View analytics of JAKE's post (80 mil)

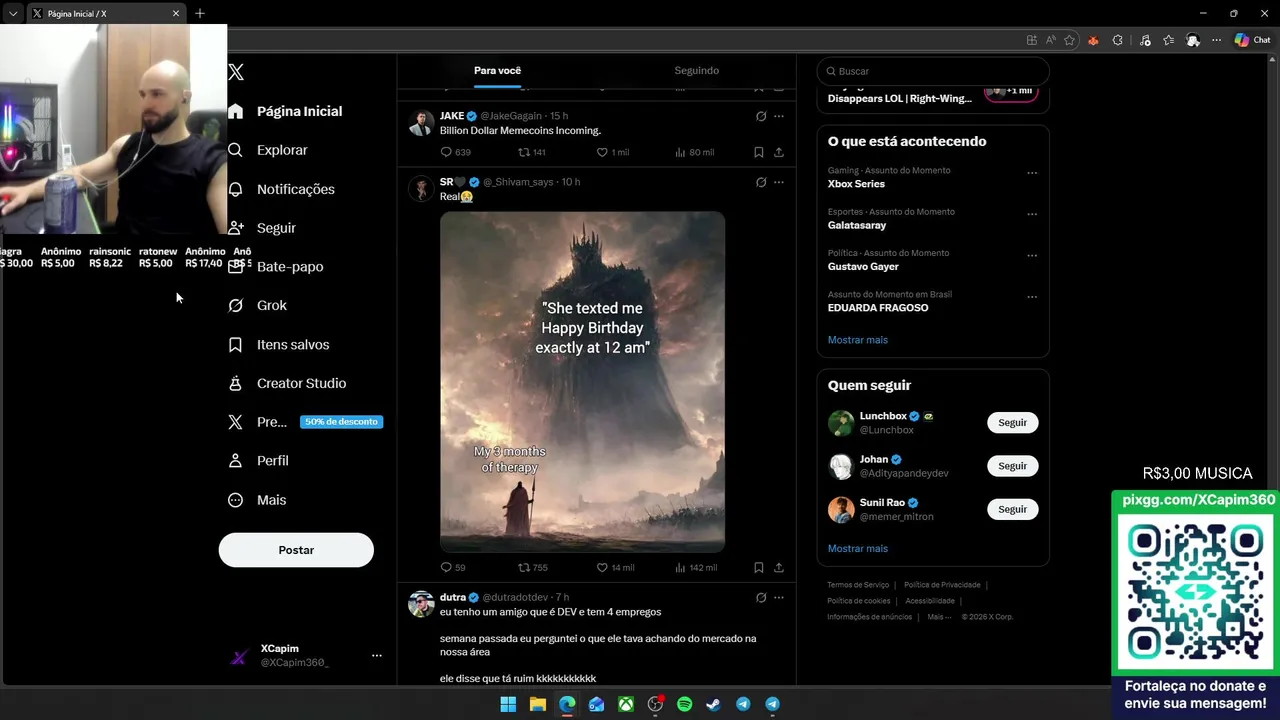[x=694, y=152]
